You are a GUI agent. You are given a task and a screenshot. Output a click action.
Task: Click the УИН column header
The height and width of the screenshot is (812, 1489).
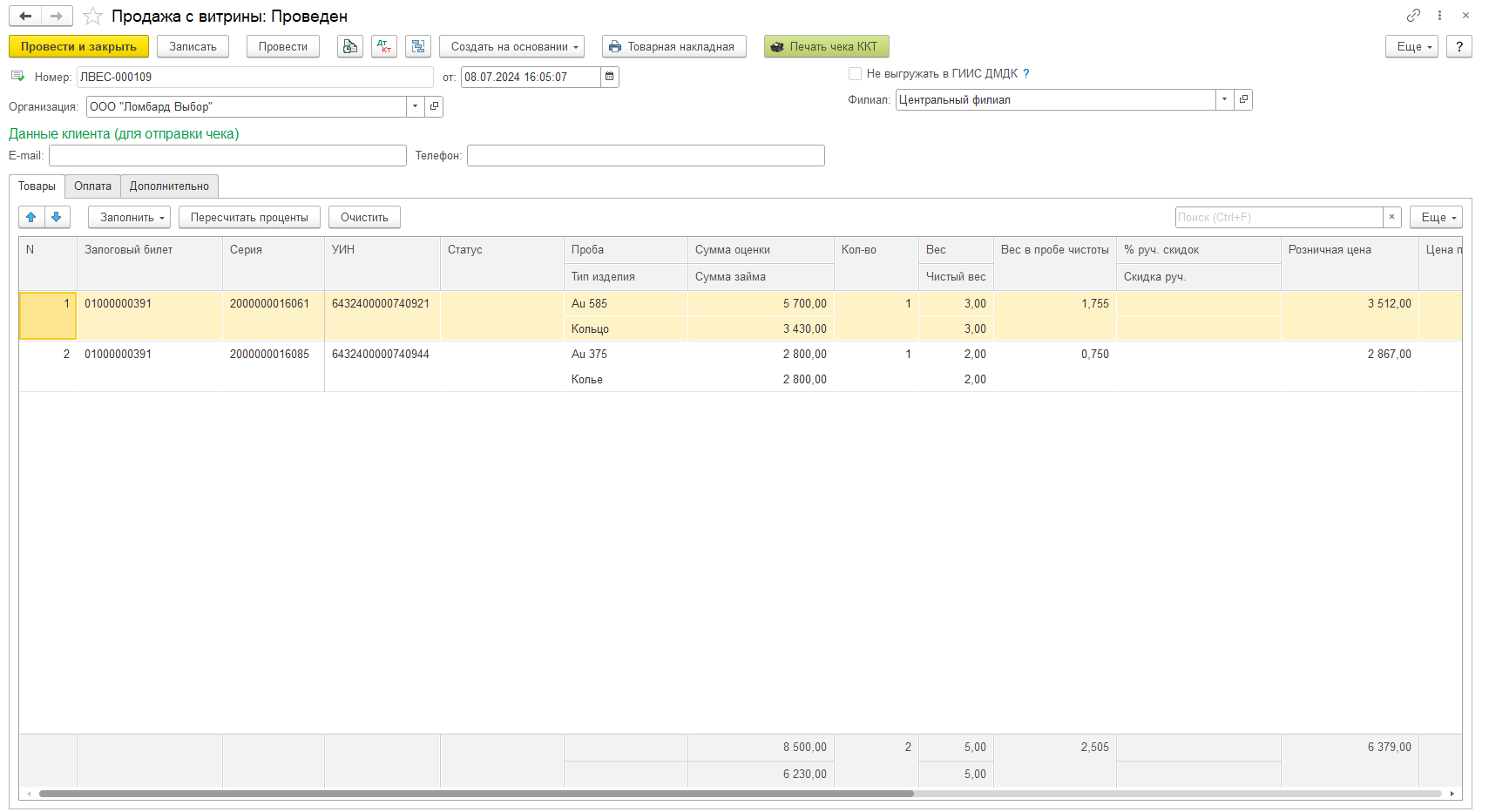[382, 263]
